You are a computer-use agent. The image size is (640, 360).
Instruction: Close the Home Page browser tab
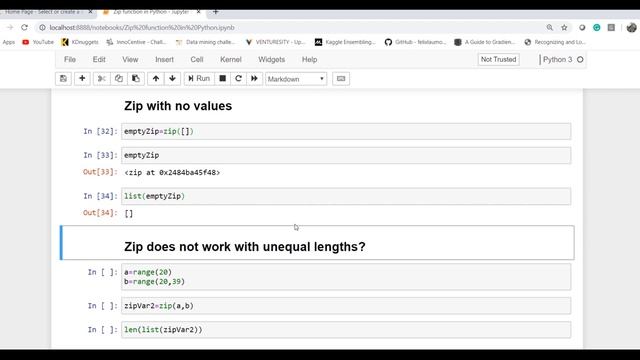click(91, 12)
